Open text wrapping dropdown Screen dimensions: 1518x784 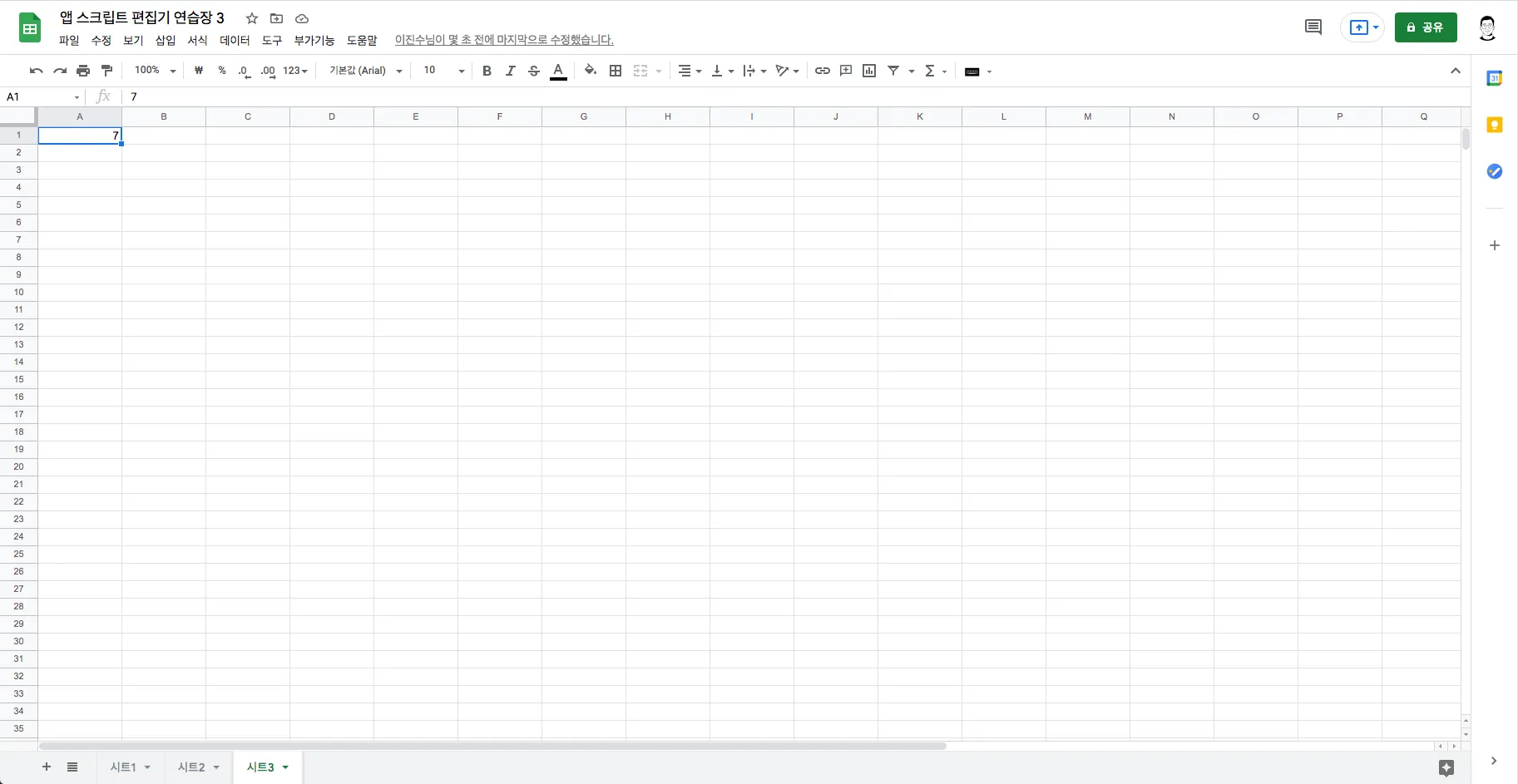(754, 71)
